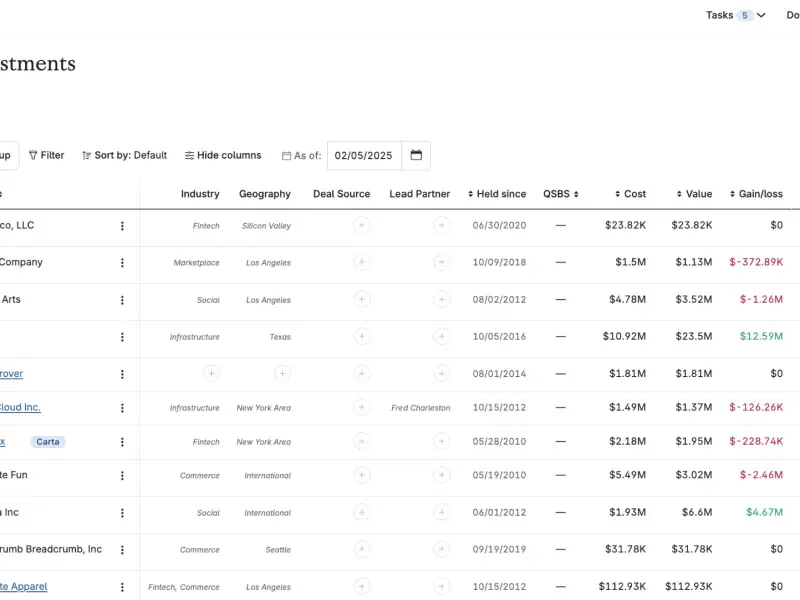Click the $10.92M cost cell
The width and height of the screenshot is (800, 600).
(x=624, y=336)
